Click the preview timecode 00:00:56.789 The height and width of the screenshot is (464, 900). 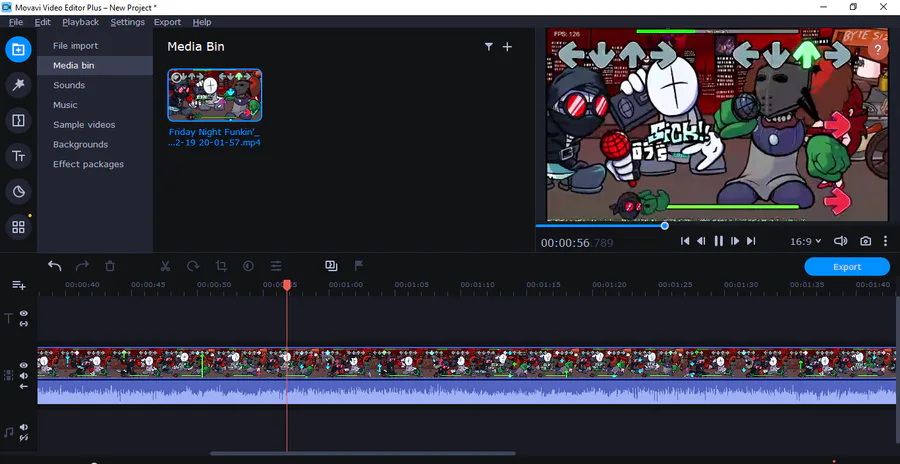click(x=577, y=243)
